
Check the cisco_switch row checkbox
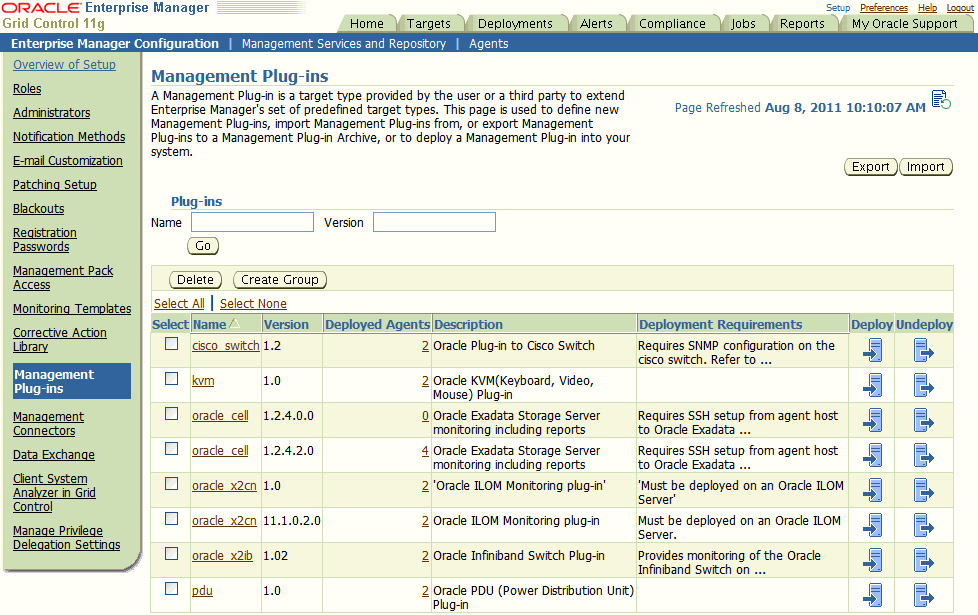tap(172, 344)
